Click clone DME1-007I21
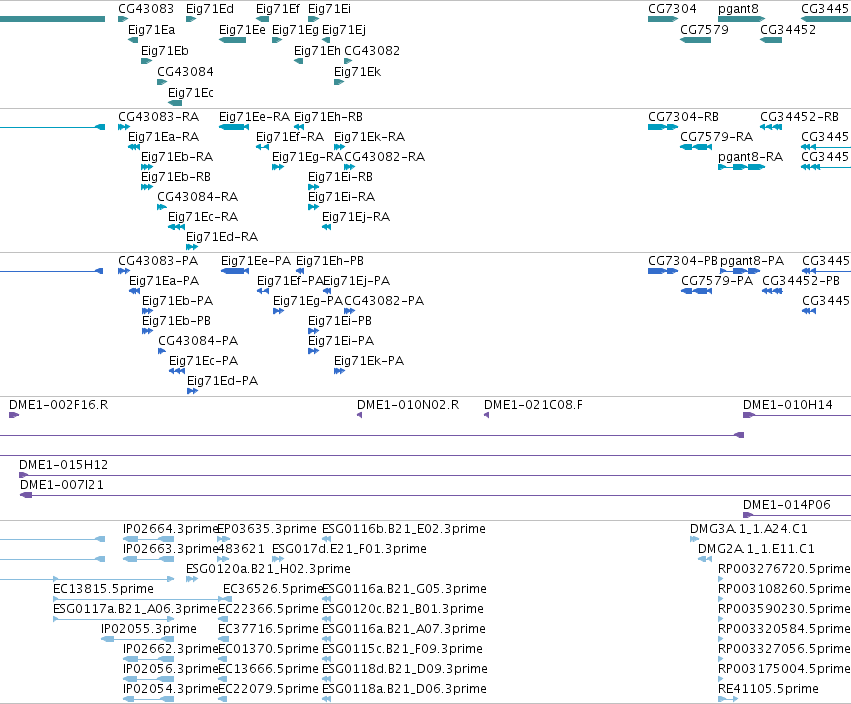851x704 pixels. pyautogui.click(x=62, y=485)
